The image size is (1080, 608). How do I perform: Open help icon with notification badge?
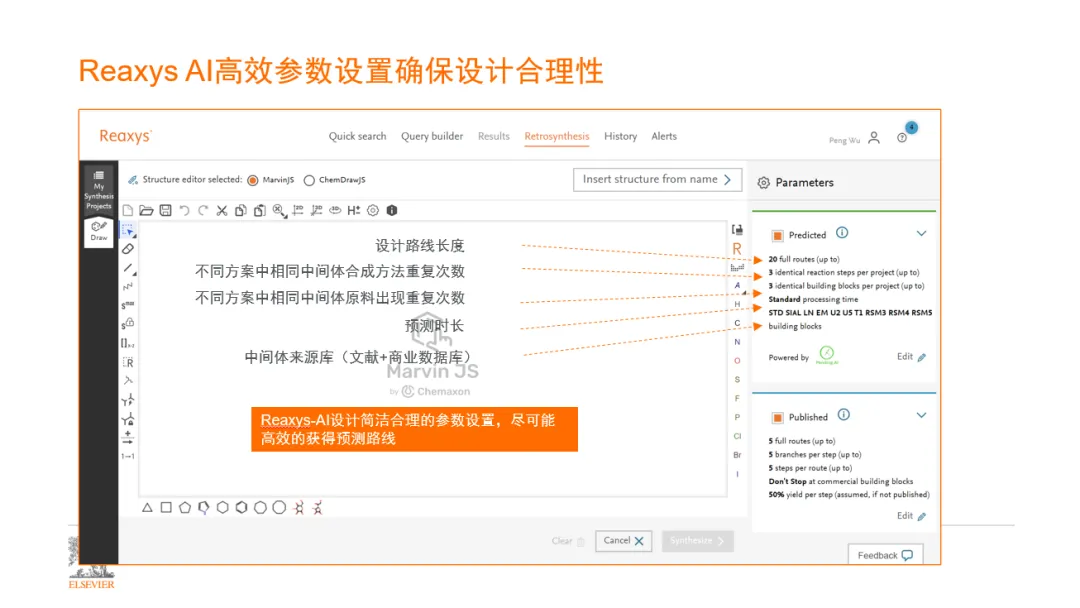(902, 138)
